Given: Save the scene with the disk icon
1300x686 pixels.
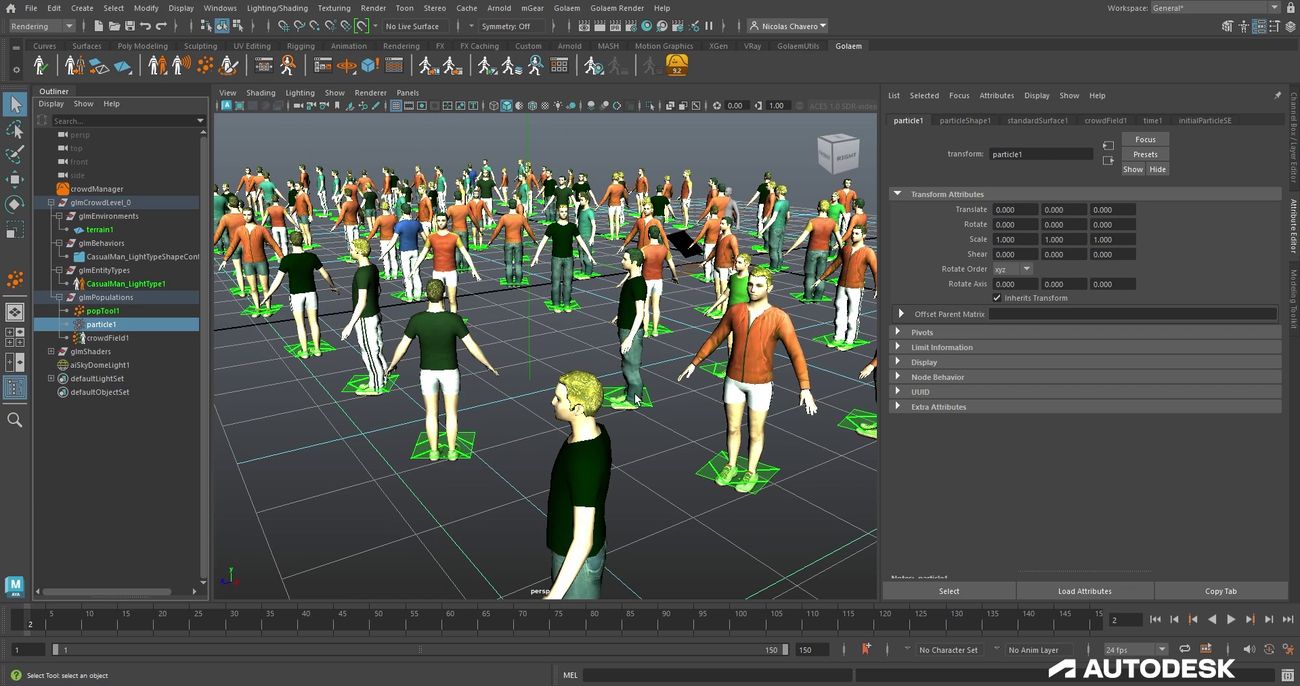Looking at the screenshot, I should (x=130, y=26).
